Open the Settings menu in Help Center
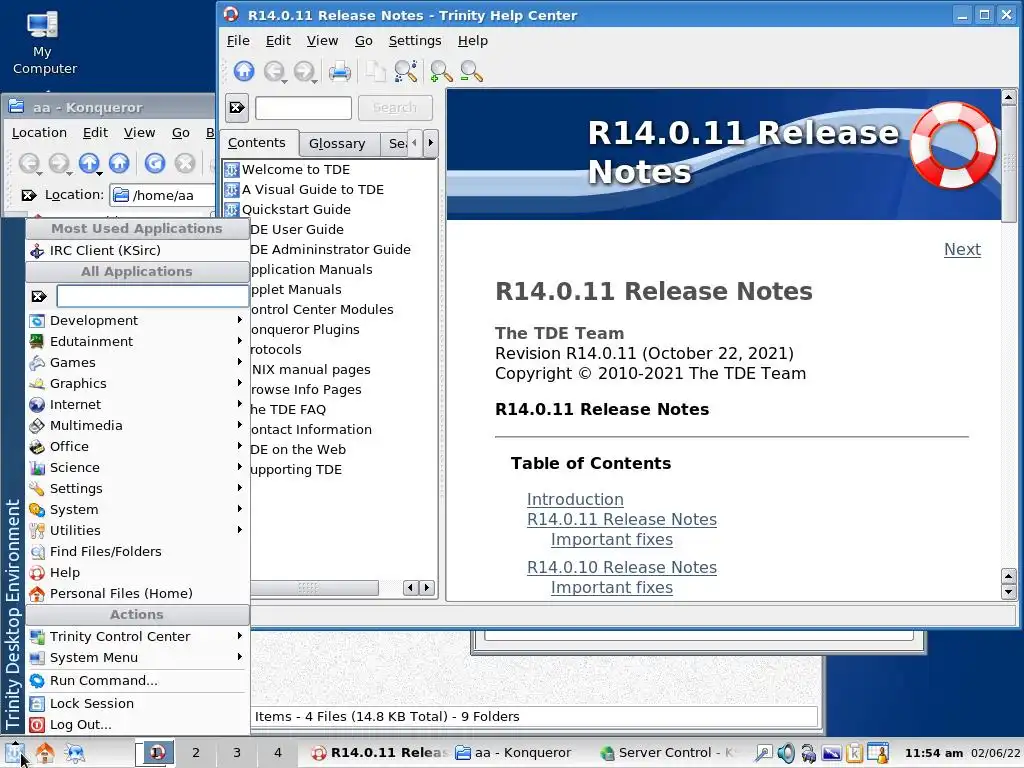This screenshot has height=768, width=1024. point(415,40)
